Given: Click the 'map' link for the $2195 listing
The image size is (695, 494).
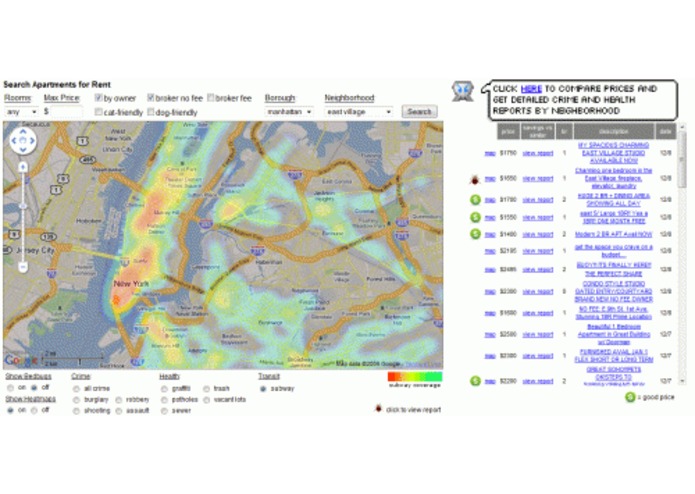Looking at the screenshot, I should pos(490,251).
